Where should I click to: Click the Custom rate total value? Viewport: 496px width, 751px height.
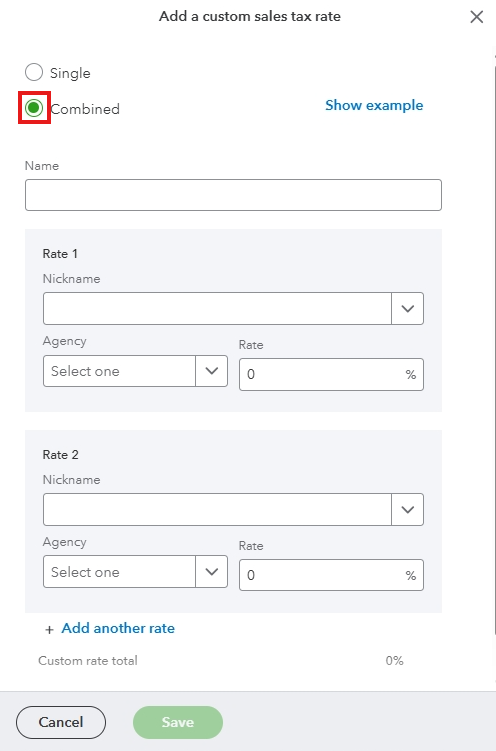pos(395,660)
